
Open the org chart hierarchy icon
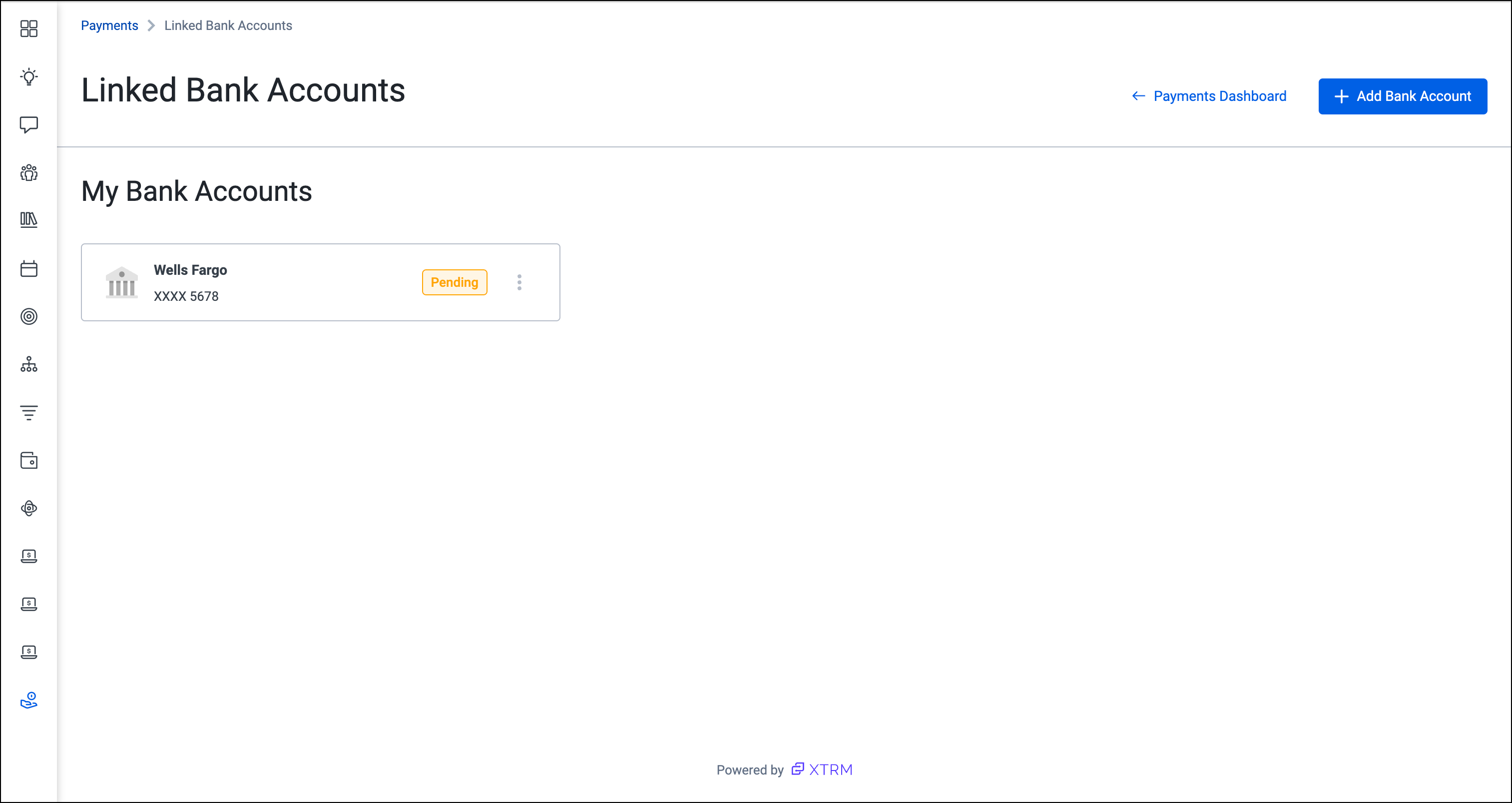pos(29,364)
